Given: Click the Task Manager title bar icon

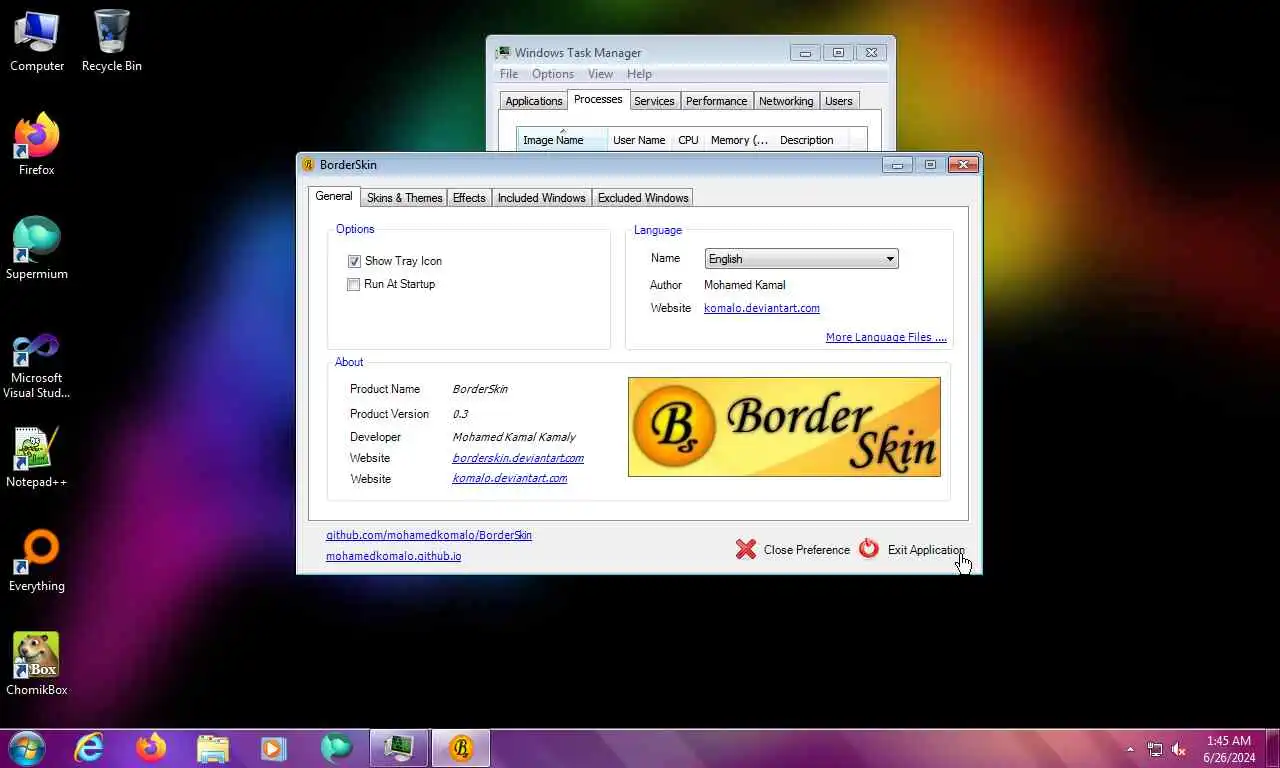Looking at the screenshot, I should pyautogui.click(x=504, y=53).
